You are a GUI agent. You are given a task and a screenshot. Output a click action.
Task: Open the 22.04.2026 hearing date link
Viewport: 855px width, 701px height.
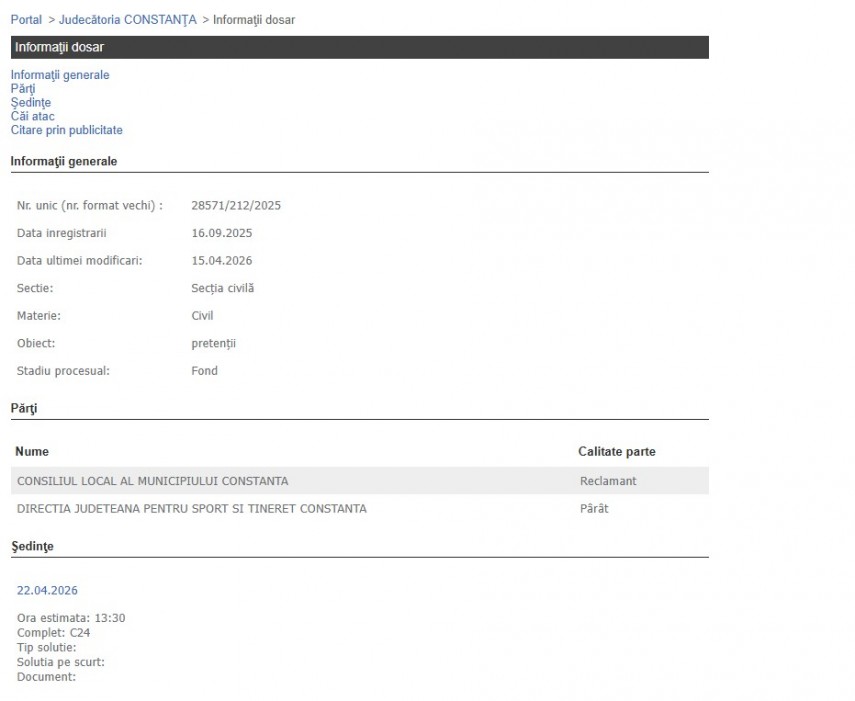click(x=46, y=590)
